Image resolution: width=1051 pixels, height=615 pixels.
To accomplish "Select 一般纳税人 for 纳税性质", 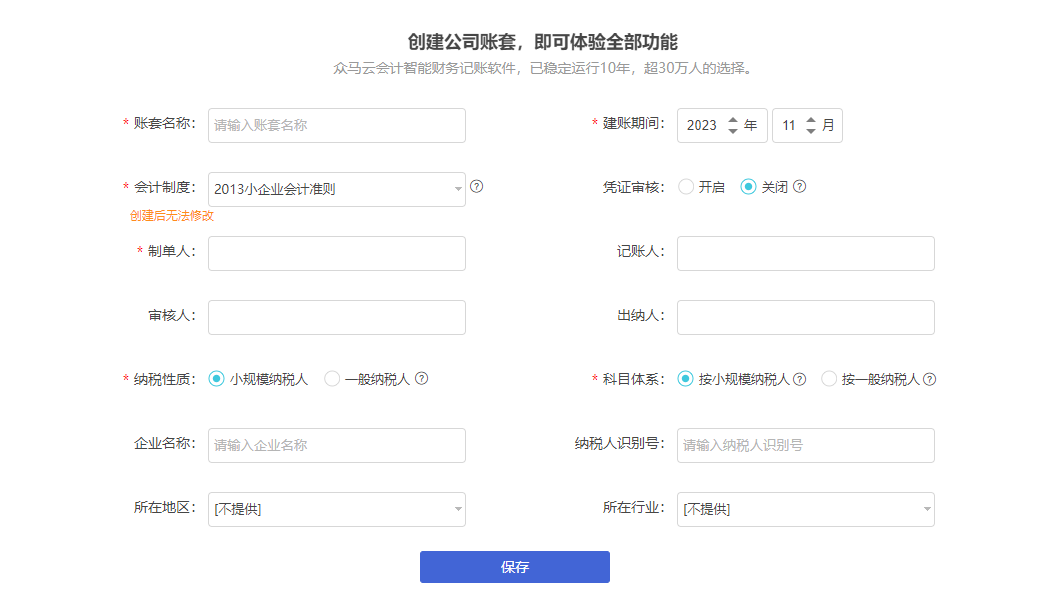I will click(332, 379).
